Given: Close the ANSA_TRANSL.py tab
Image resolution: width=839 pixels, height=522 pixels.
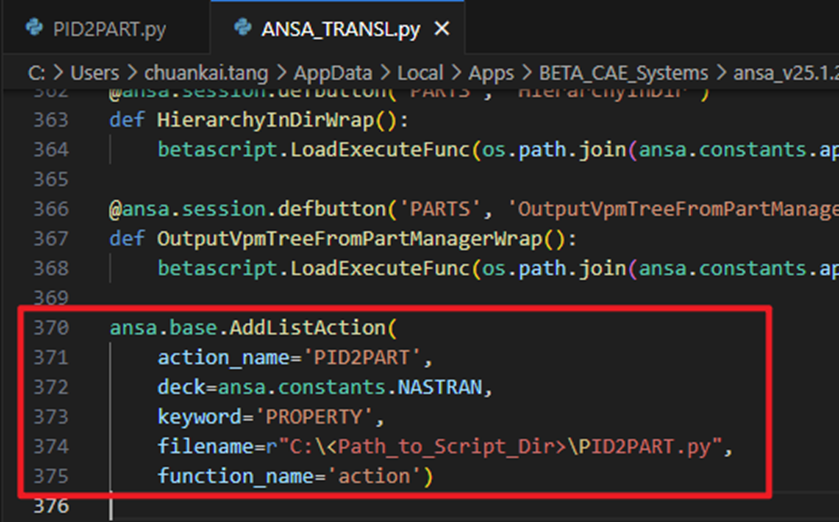Looking at the screenshot, I should (x=442, y=29).
